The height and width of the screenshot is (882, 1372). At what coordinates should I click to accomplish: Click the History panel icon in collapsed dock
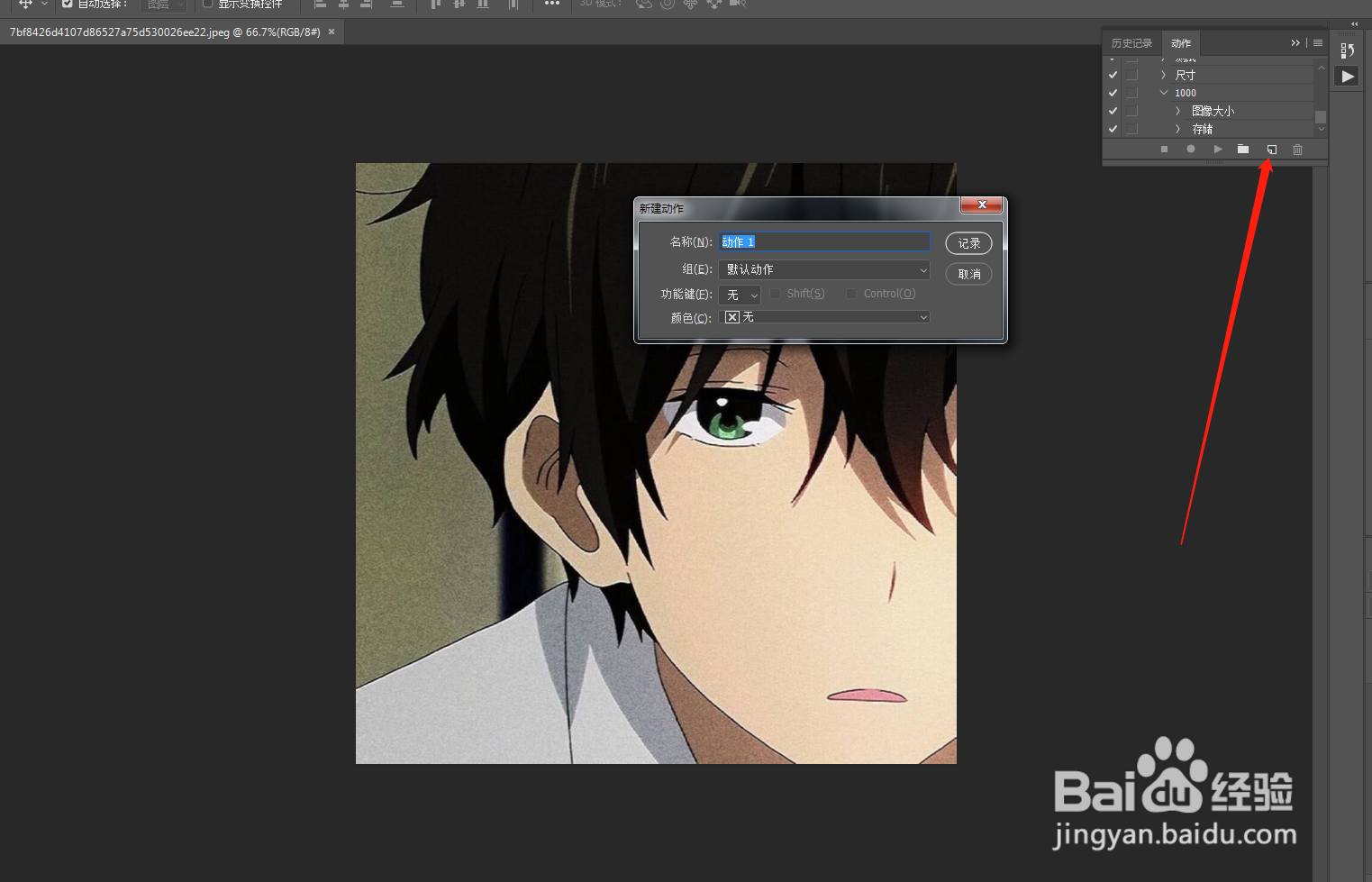click(1347, 50)
